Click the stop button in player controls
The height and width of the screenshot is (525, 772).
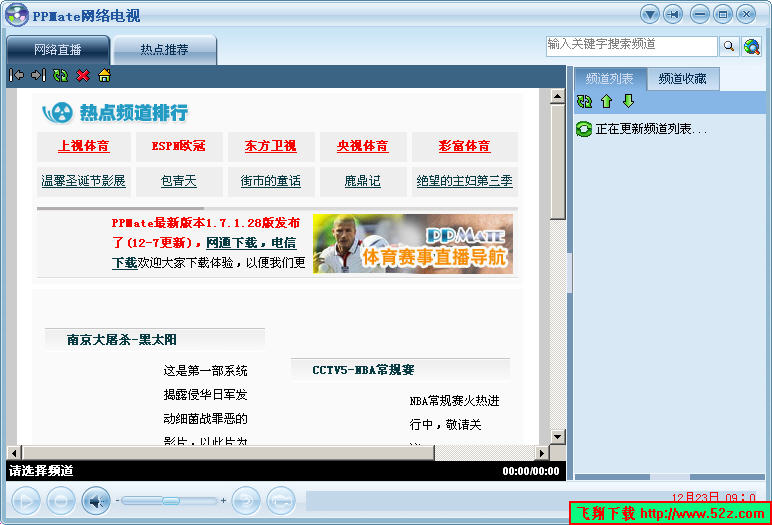tap(61, 501)
